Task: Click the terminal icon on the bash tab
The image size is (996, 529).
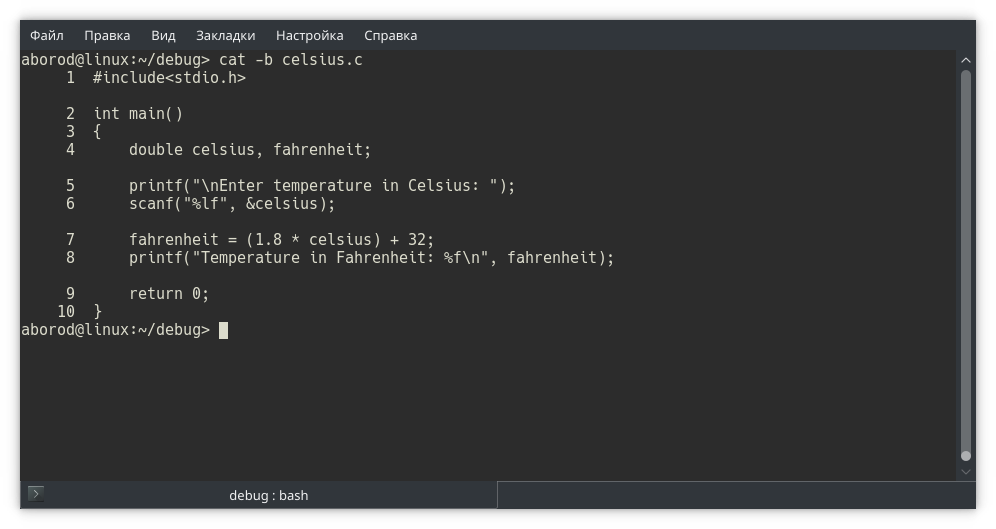Action: tap(35, 493)
